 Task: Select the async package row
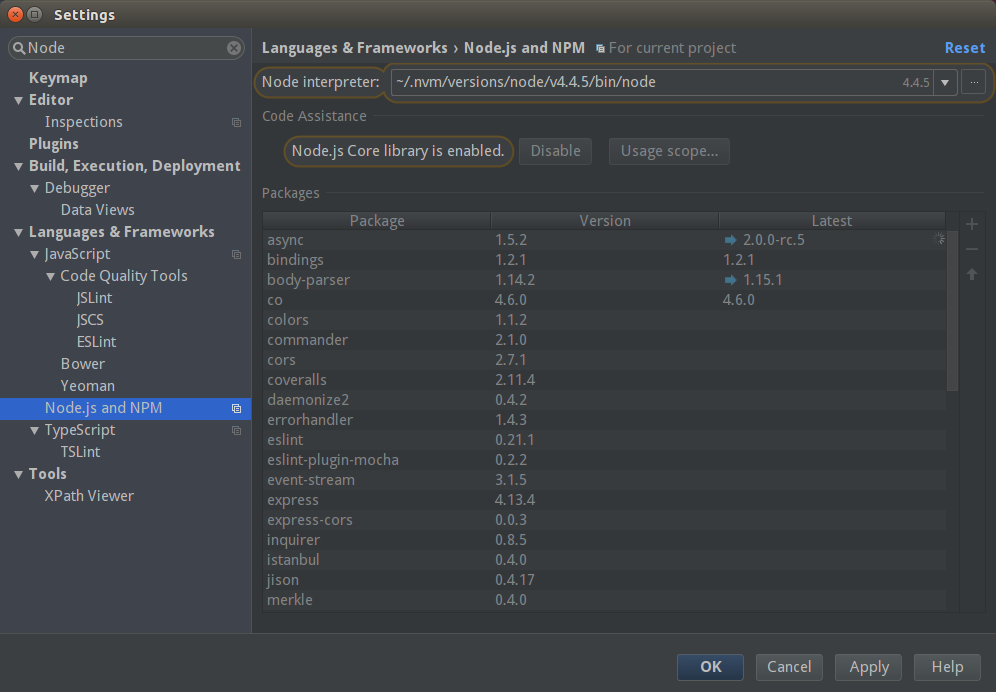605,240
